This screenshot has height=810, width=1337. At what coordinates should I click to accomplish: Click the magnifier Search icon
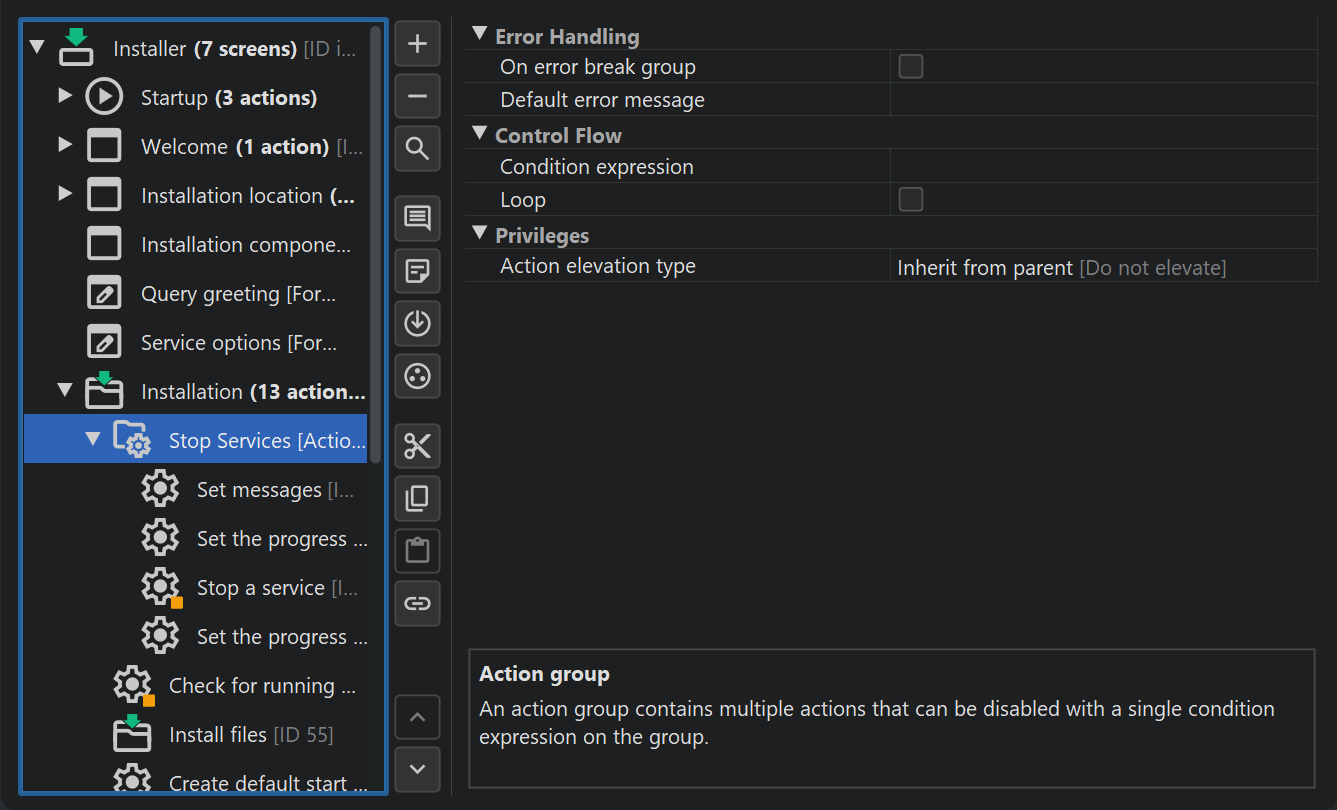pyautogui.click(x=418, y=149)
